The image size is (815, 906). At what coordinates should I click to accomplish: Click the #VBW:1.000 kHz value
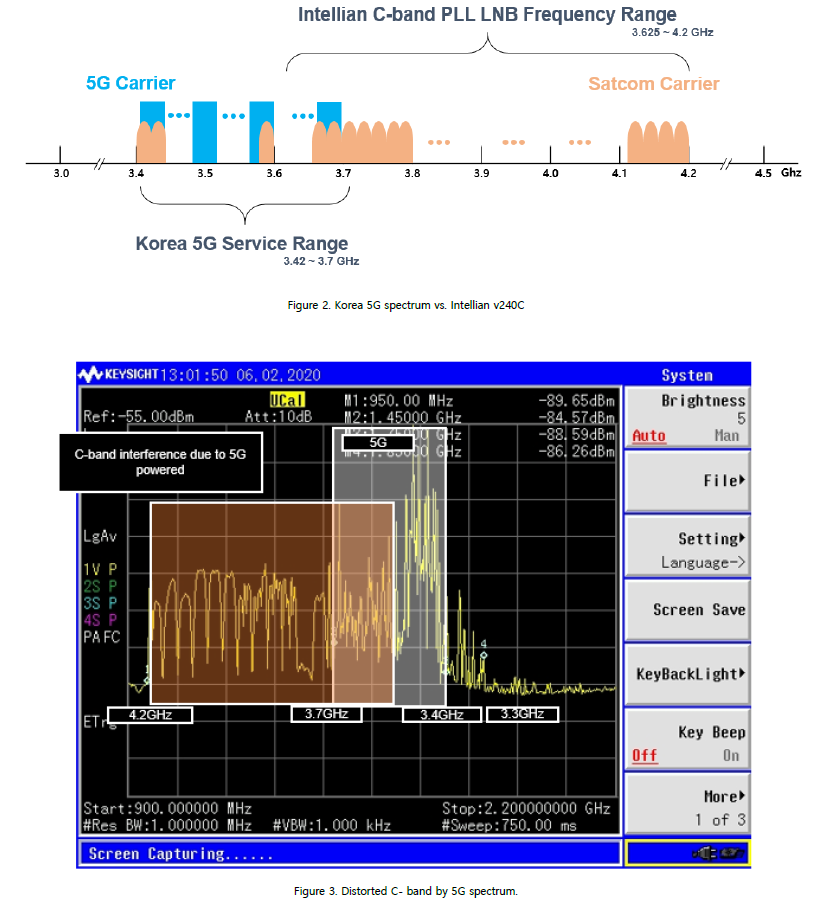(332, 825)
